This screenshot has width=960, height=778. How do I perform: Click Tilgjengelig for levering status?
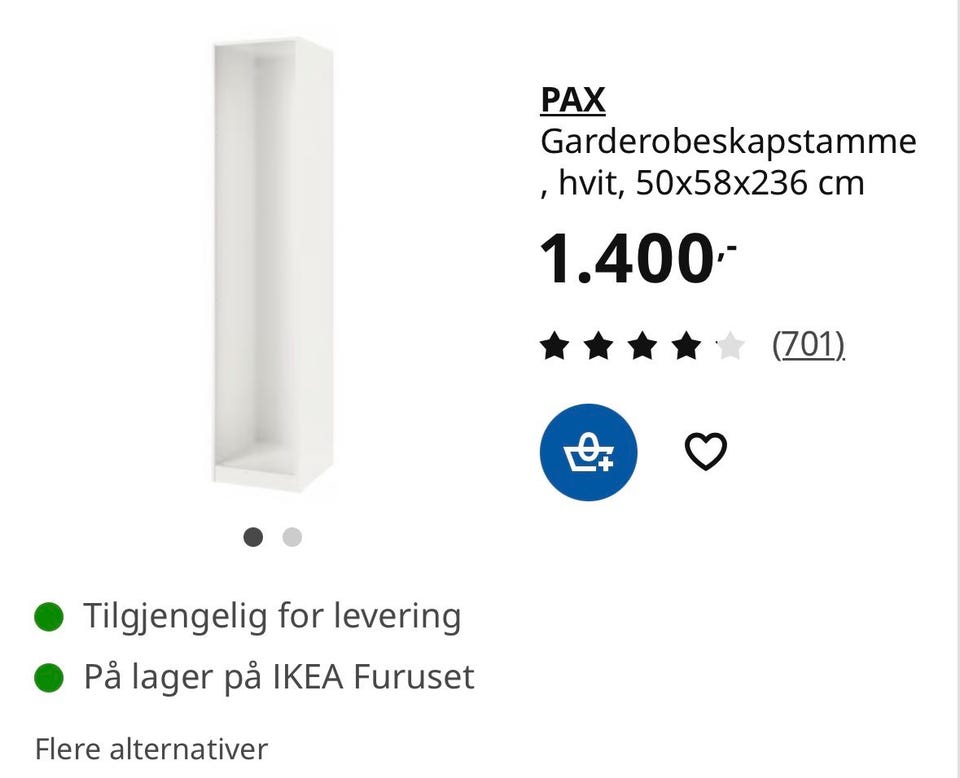[x=272, y=616]
